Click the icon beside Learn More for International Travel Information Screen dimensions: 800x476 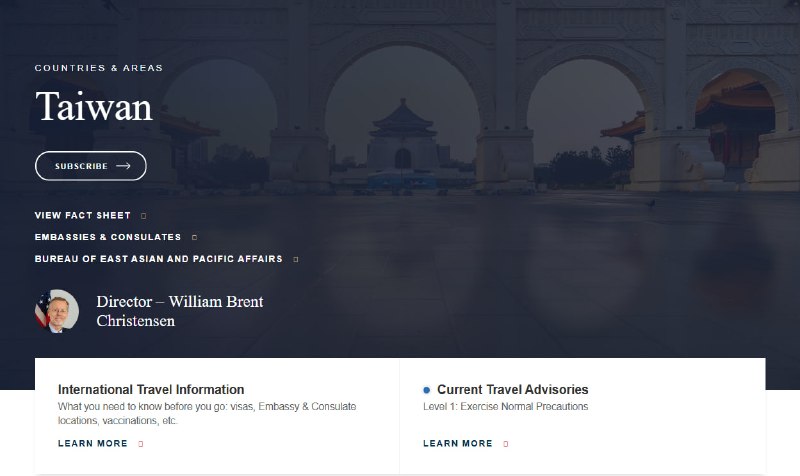tap(141, 444)
